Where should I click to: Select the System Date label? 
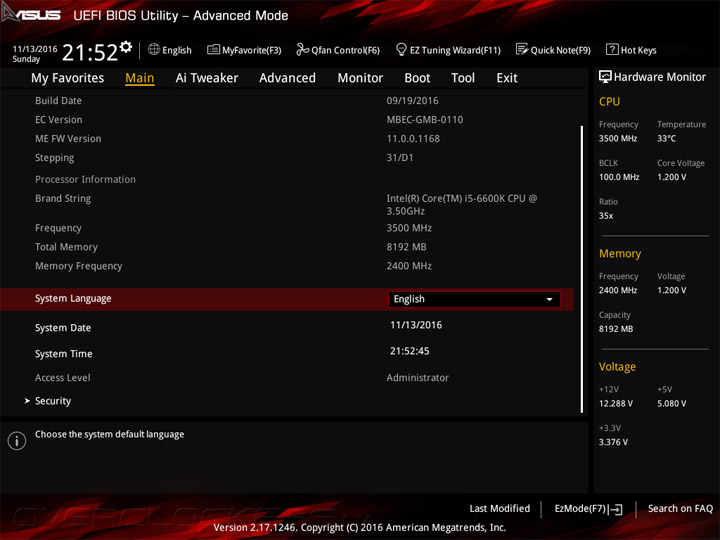click(63, 328)
